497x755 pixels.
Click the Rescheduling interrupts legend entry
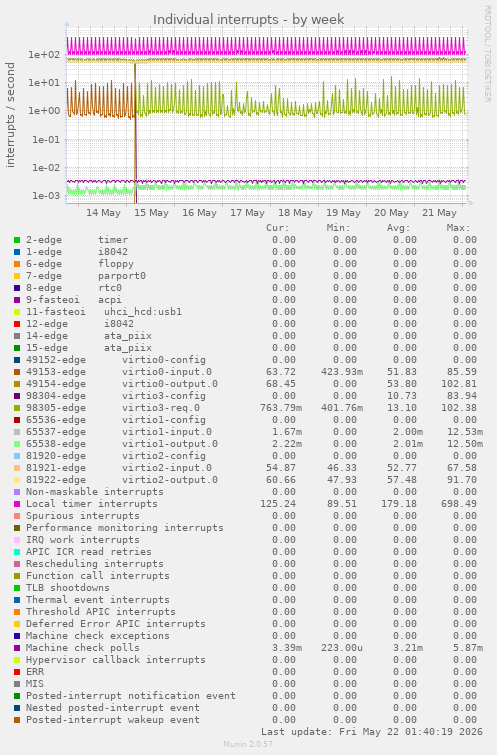click(95, 564)
